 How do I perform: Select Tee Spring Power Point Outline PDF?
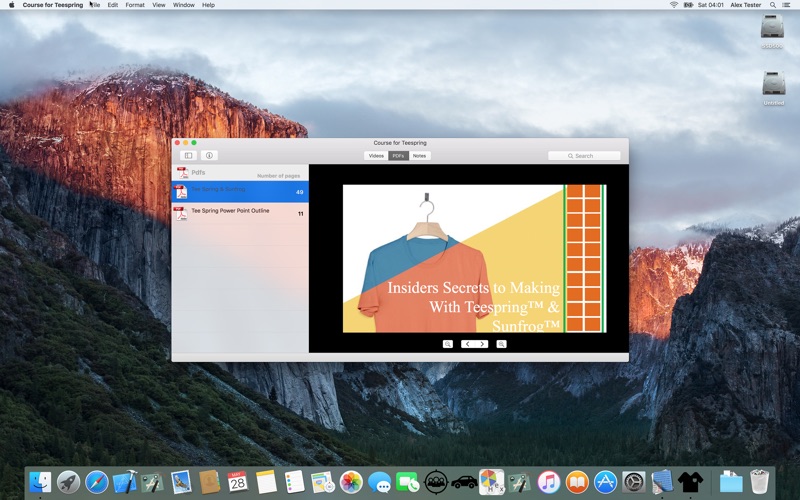click(240, 212)
